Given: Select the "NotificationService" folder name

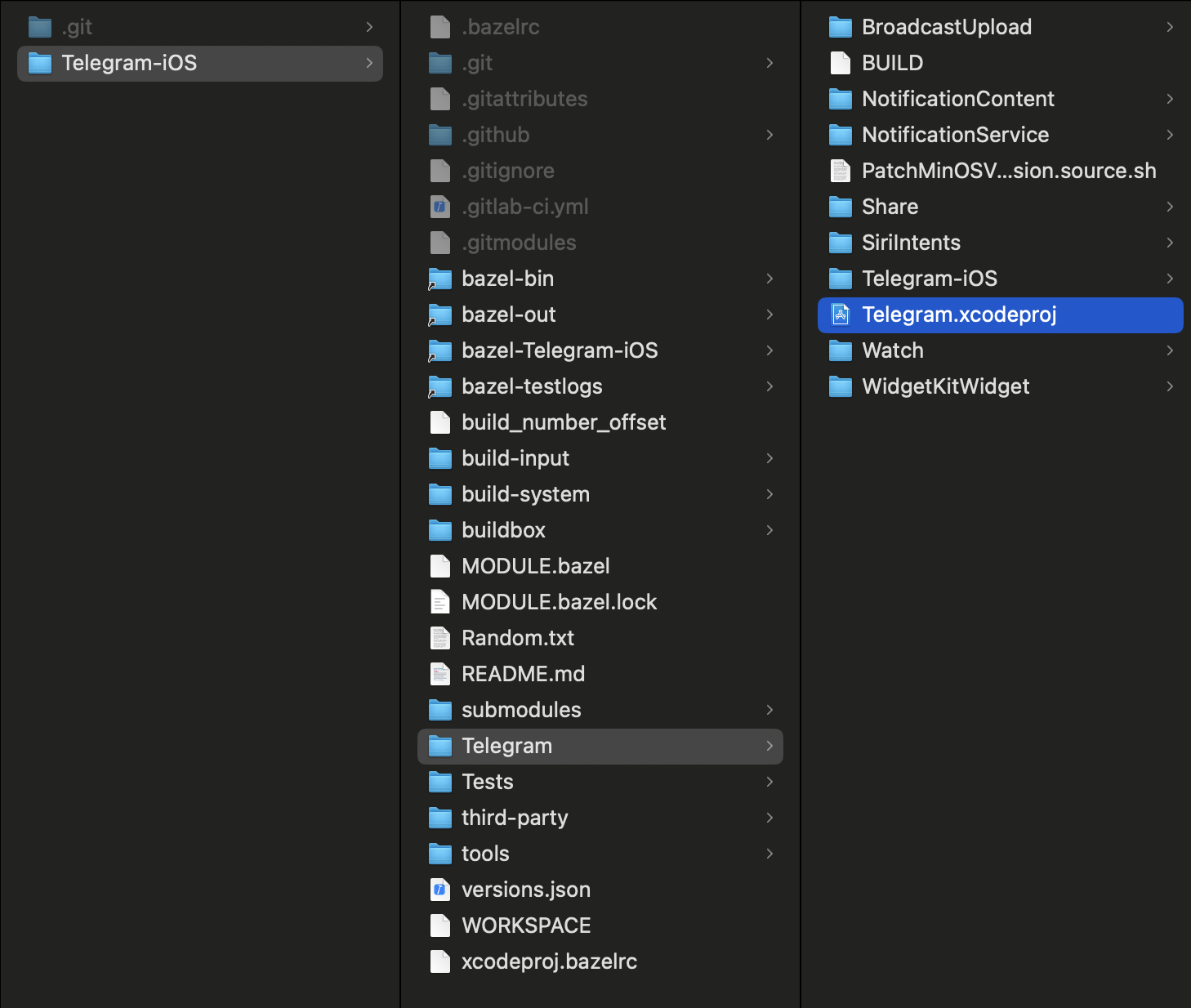Looking at the screenshot, I should coord(955,135).
